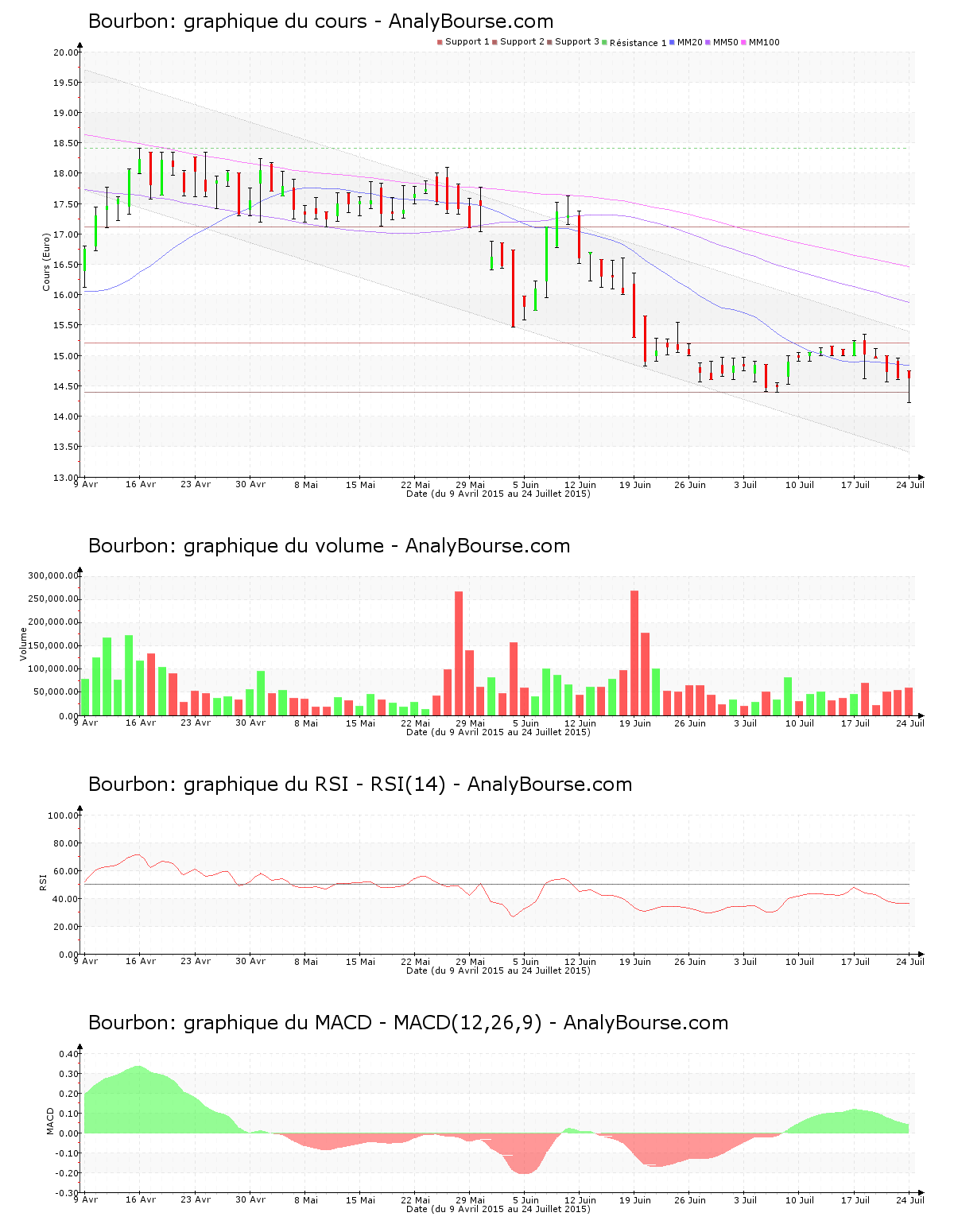Viewport: 954px width, 1232px height.
Task: Click the 'RSI' vertical axis label
Action: click(44, 882)
